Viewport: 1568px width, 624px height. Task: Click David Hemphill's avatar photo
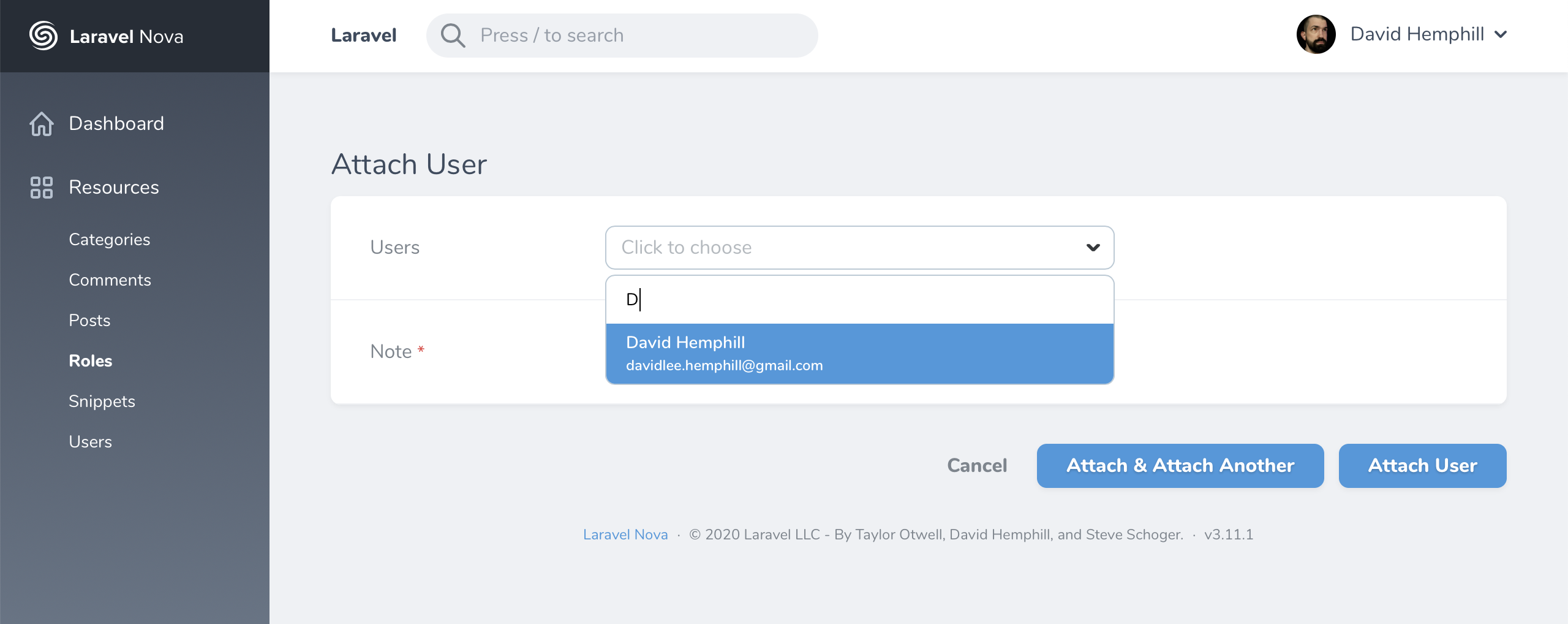coord(1317,34)
